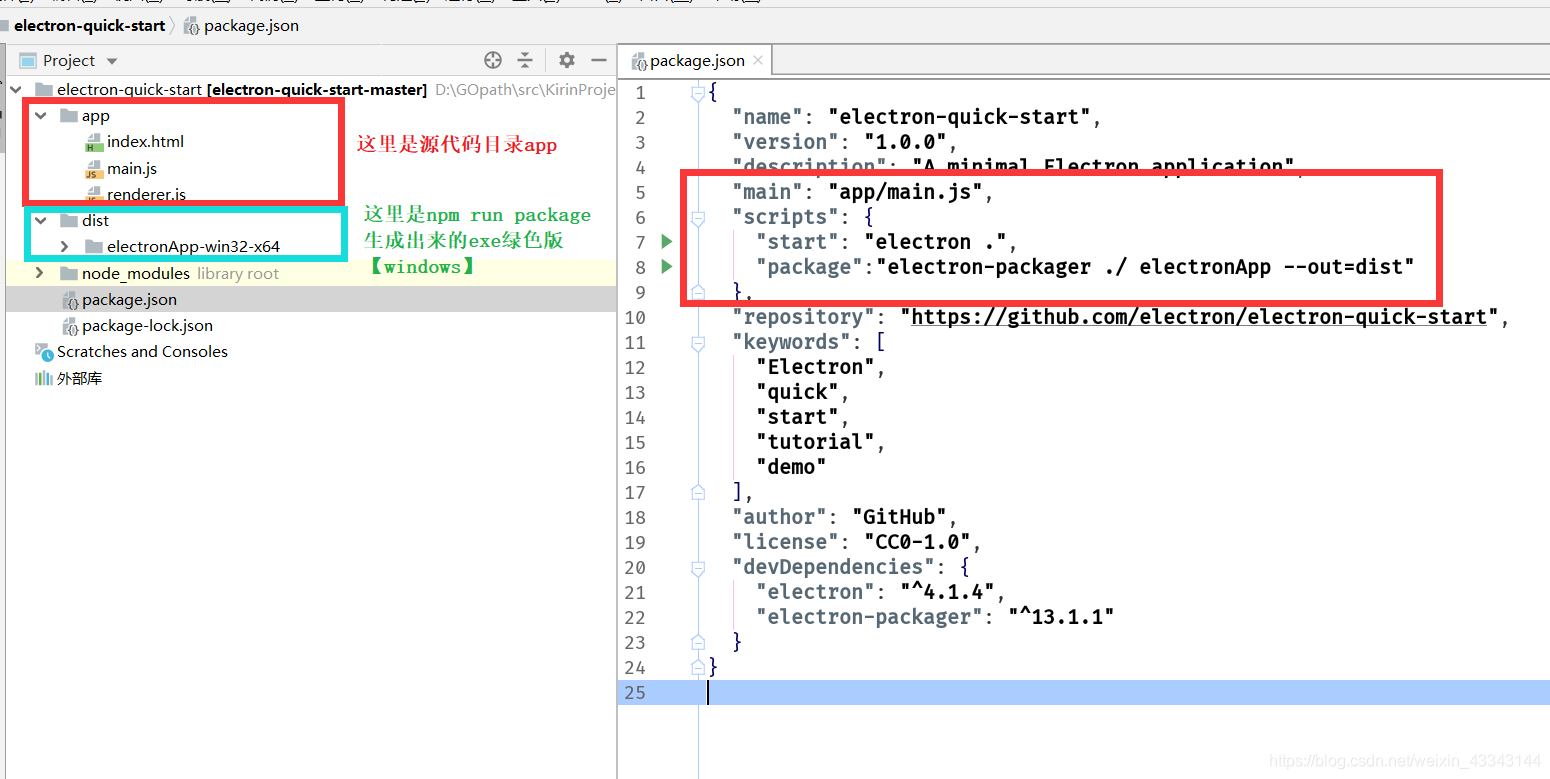This screenshot has height=779, width=1550.
Task: Fold the root JSON object on line 1
Action: (x=698, y=93)
